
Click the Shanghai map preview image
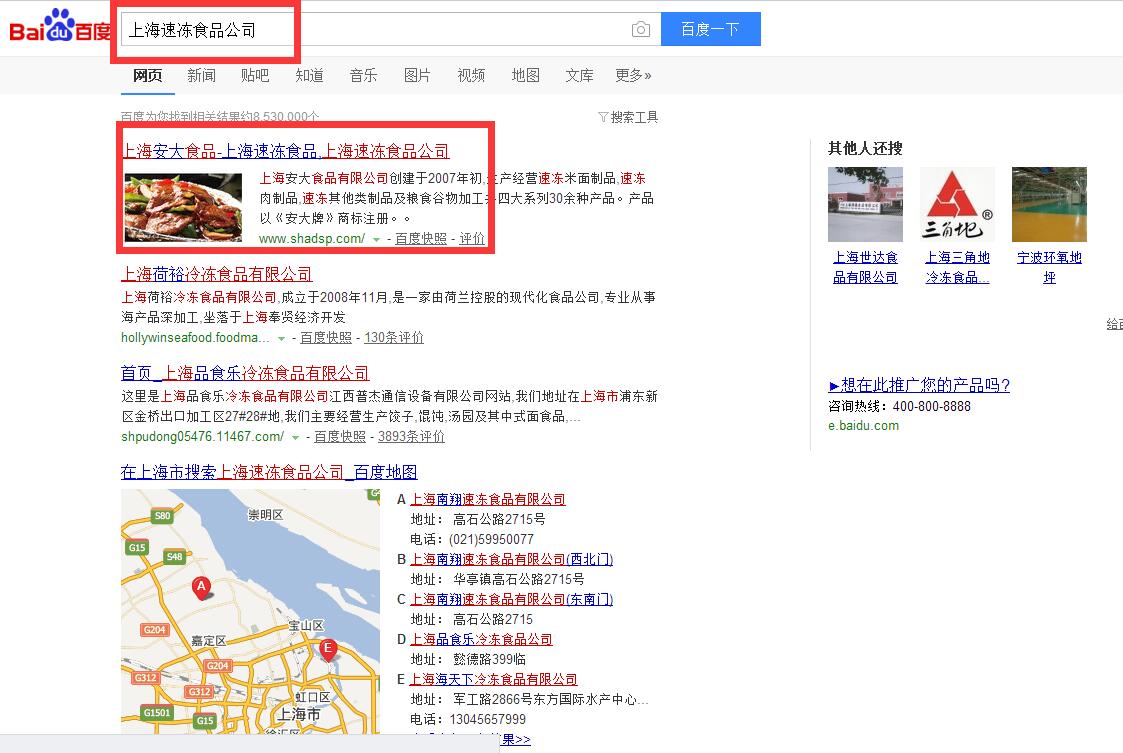251,611
